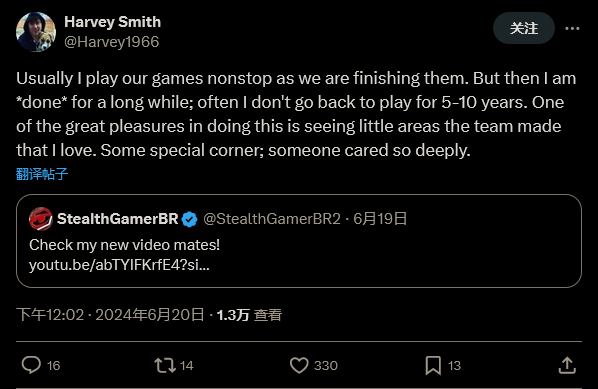Click the StealthGamerBR display name

[x=117, y=219]
